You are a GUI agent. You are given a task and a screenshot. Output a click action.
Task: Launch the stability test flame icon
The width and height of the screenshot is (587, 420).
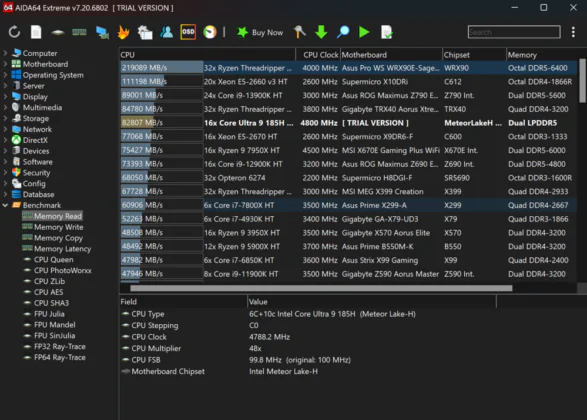coord(123,32)
